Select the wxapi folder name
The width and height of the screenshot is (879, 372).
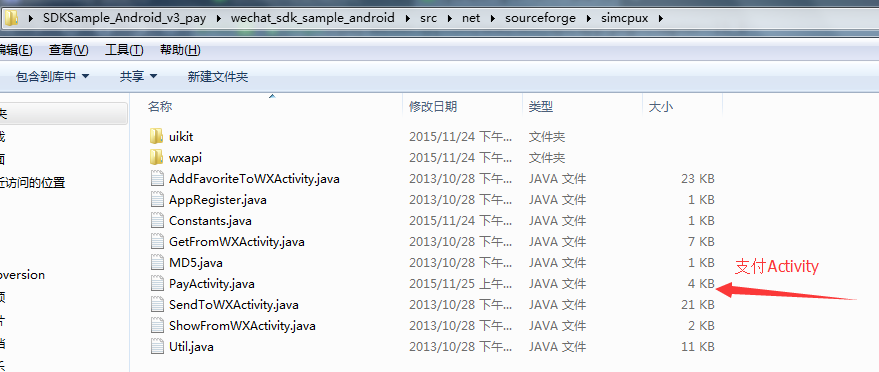point(185,158)
